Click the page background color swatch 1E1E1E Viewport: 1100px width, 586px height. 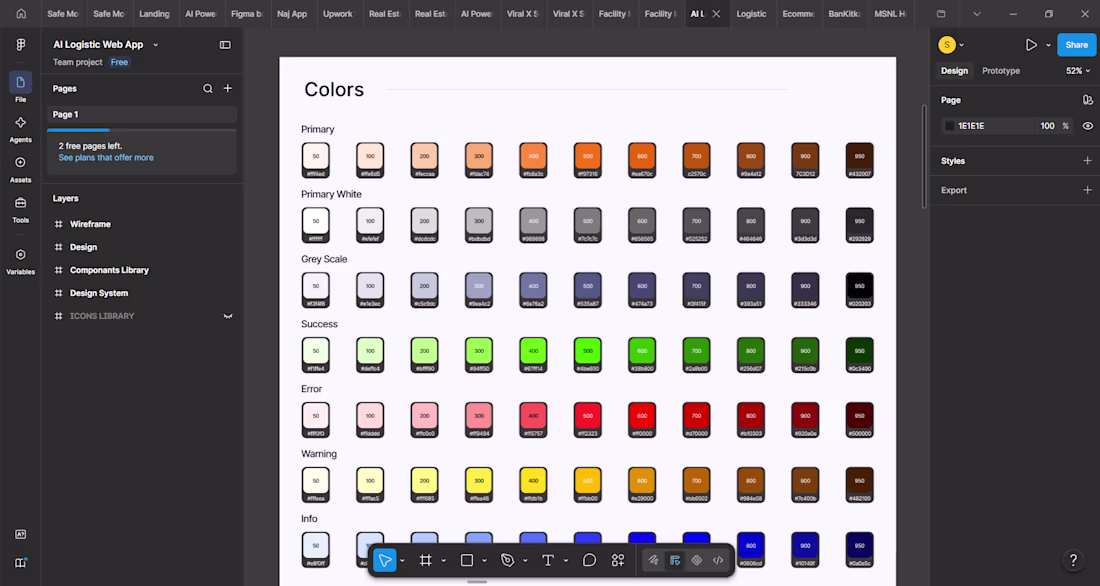pyautogui.click(x=949, y=126)
